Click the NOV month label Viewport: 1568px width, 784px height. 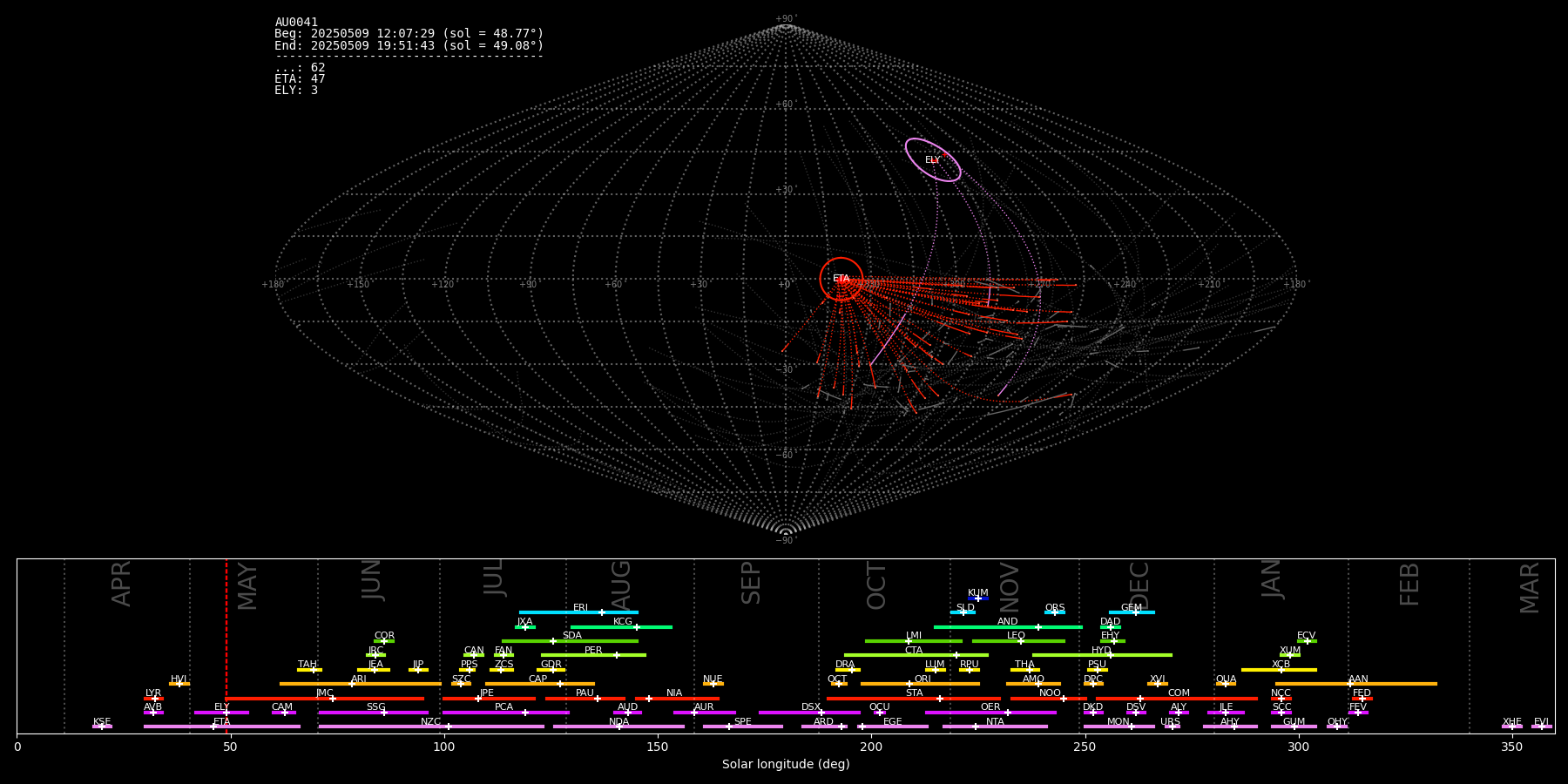click(x=1009, y=587)
